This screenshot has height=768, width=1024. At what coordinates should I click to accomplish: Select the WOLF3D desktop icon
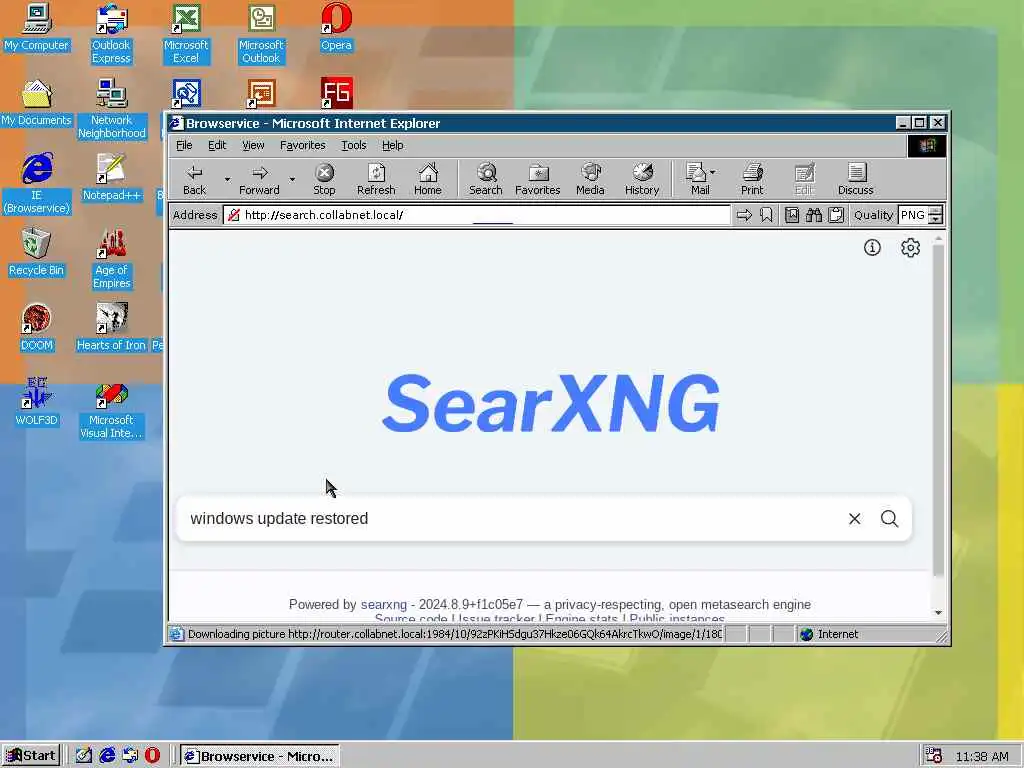point(36,402)
